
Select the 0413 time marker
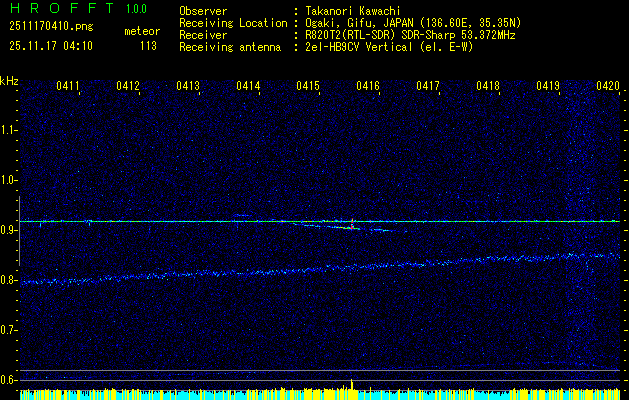188,87
